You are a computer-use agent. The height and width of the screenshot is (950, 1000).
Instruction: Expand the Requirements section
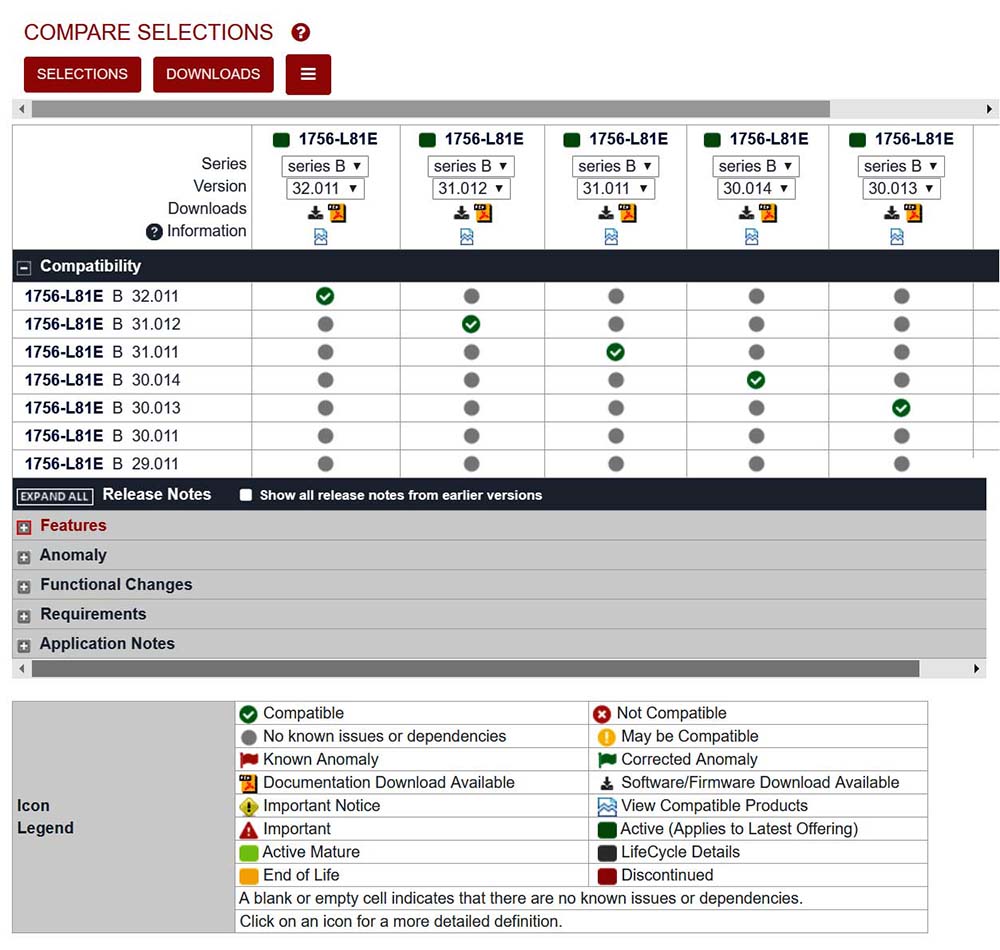tap(24, 616)
